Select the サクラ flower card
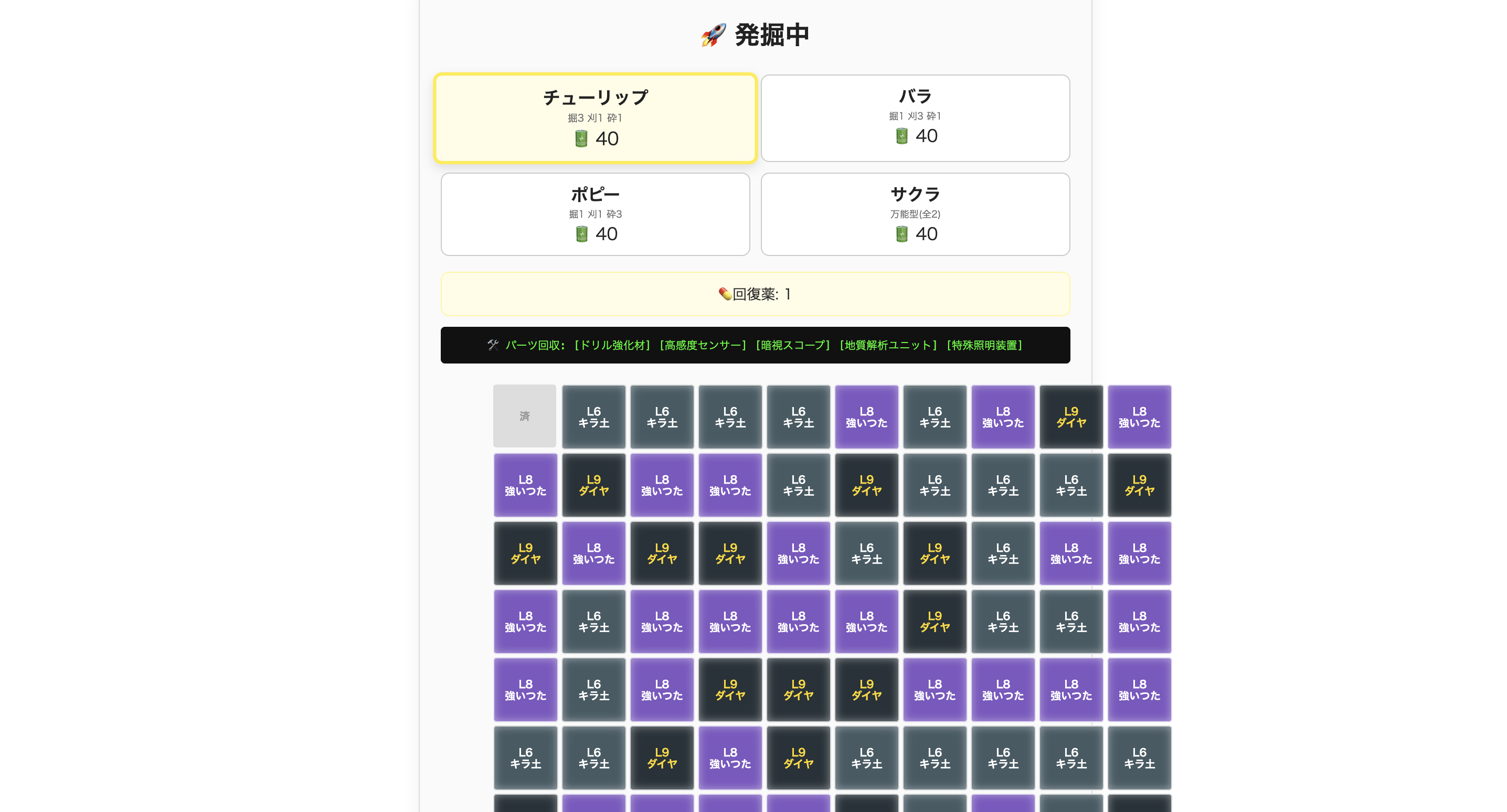 [915, 213]
